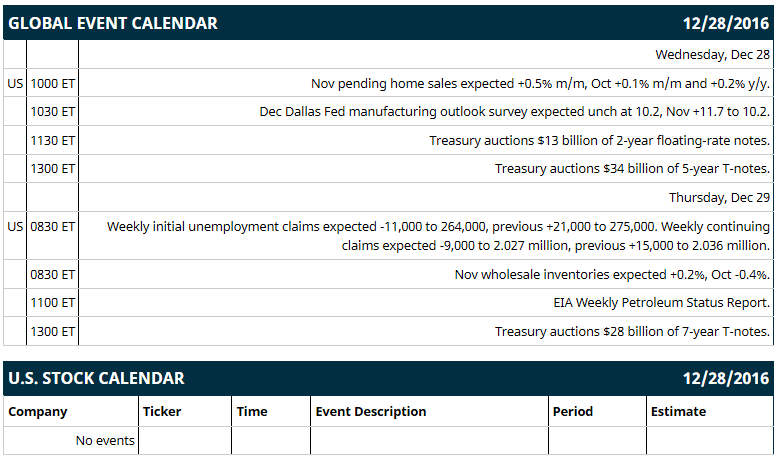
Task: Click the Period column header
Action: [573, 411]
